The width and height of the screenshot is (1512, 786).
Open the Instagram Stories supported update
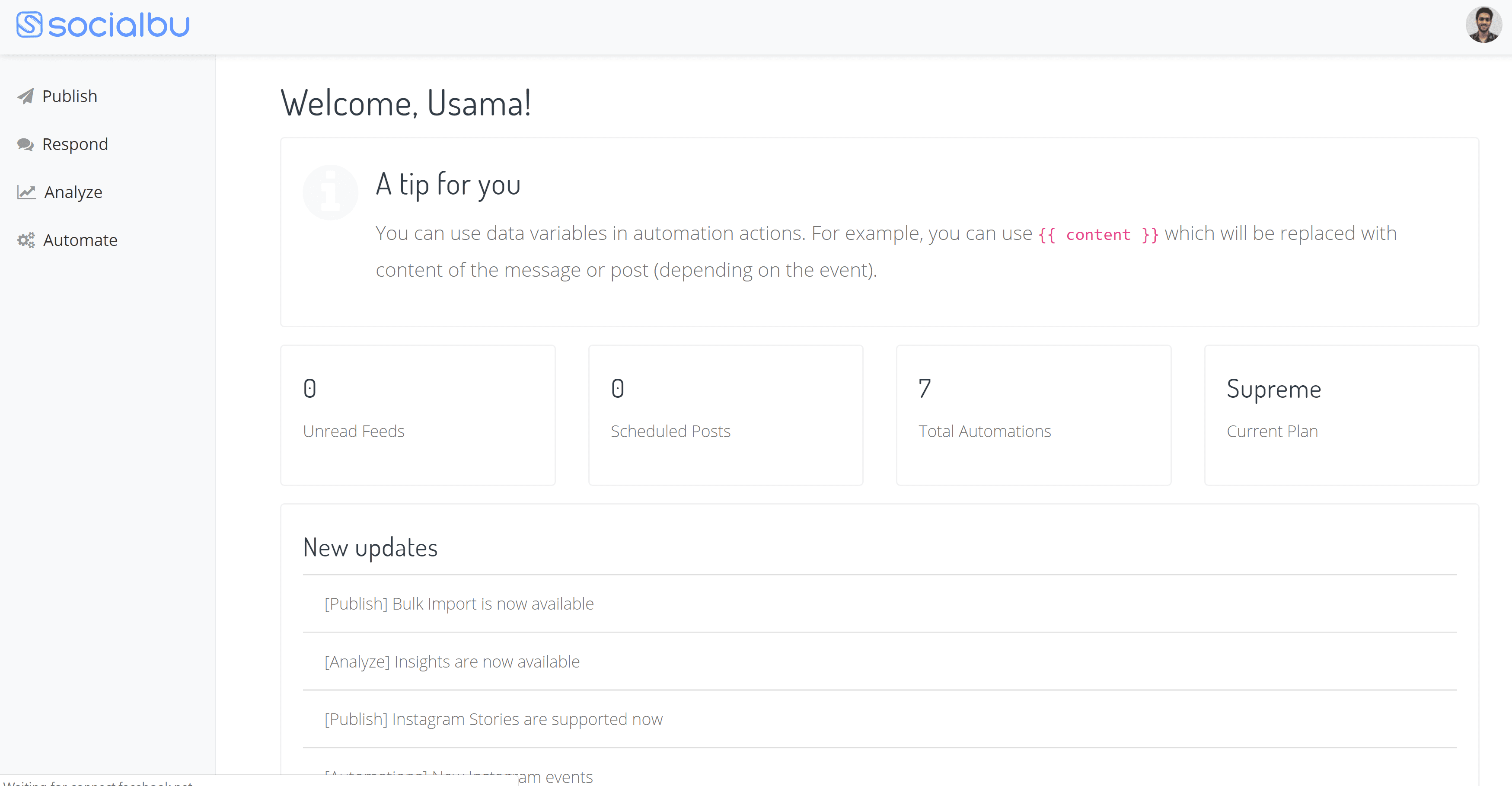494,719
